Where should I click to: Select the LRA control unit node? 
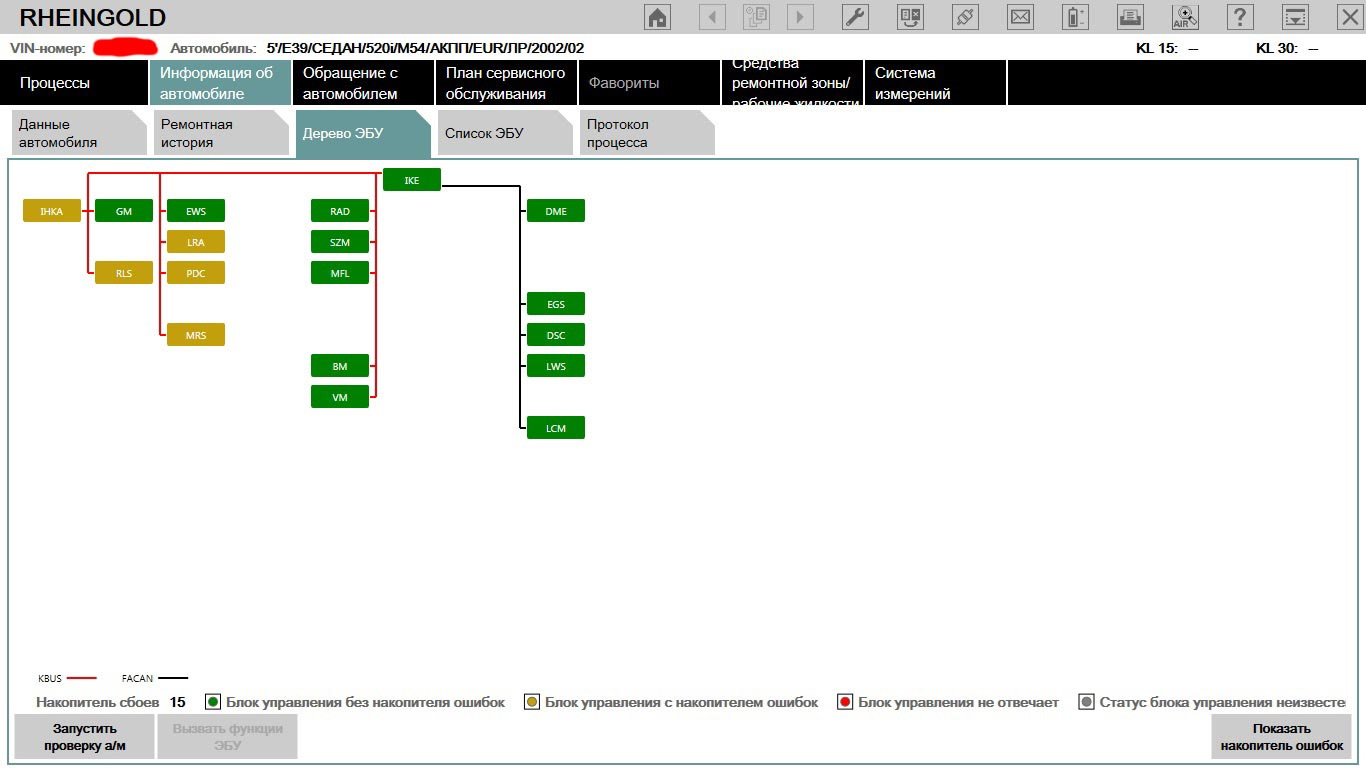[x=196, y=242]
